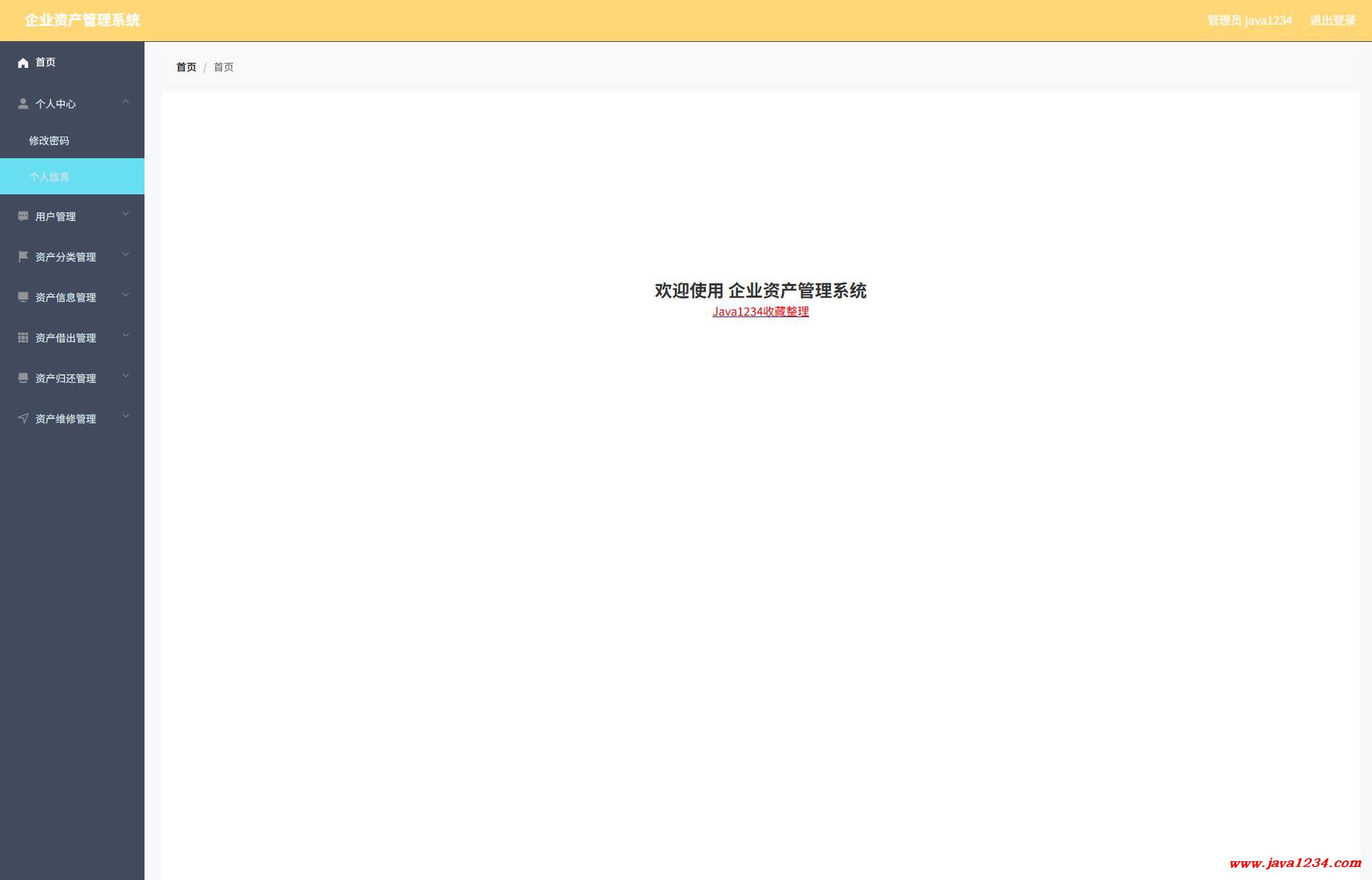Click the person icon beside 个人中心

click(23, 103)
